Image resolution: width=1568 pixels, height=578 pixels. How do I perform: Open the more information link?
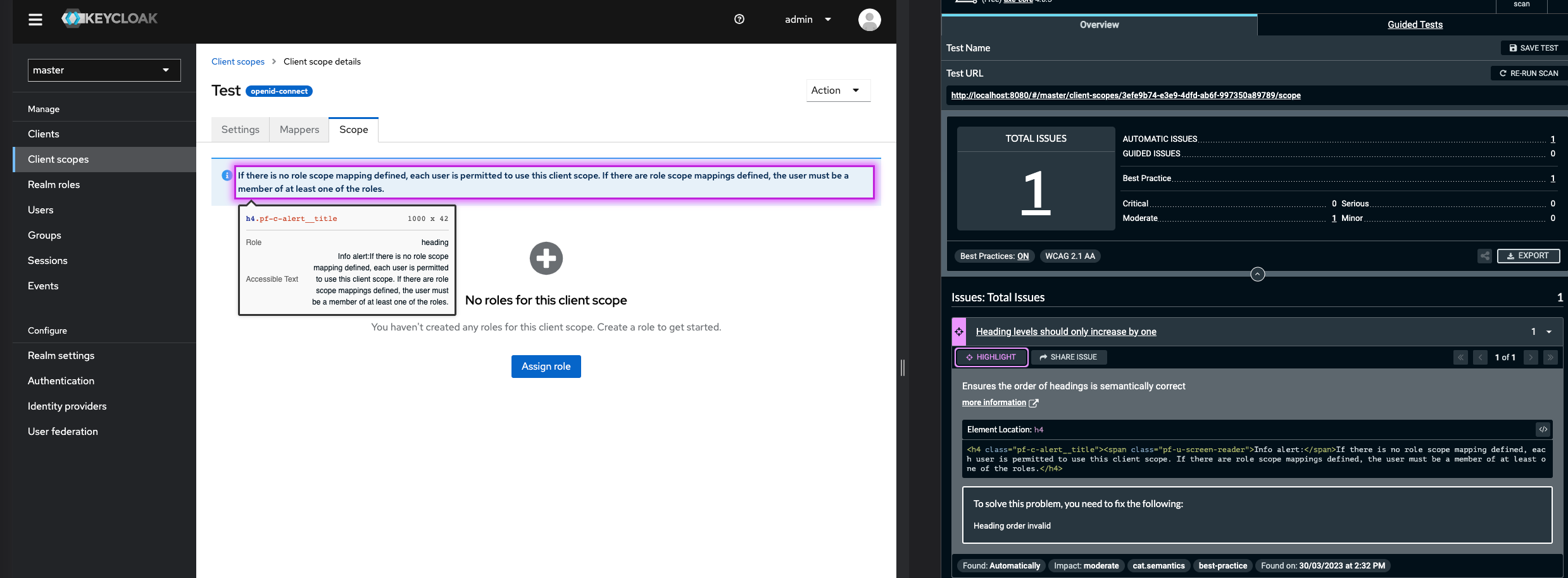994,402
